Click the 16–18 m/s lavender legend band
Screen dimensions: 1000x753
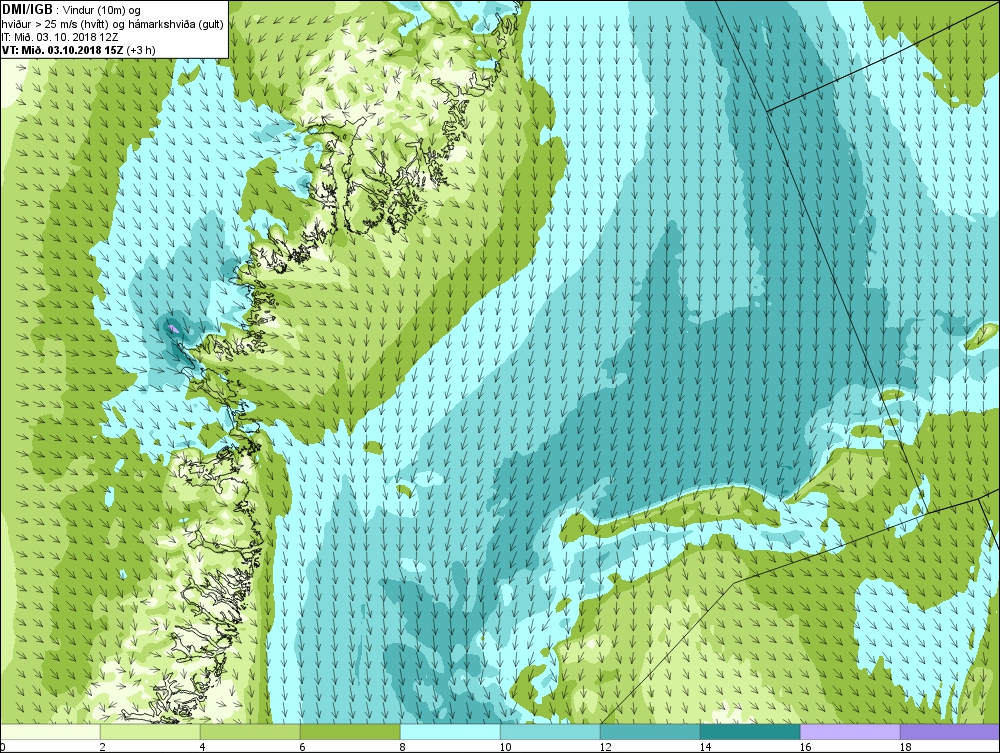[850, 731]
